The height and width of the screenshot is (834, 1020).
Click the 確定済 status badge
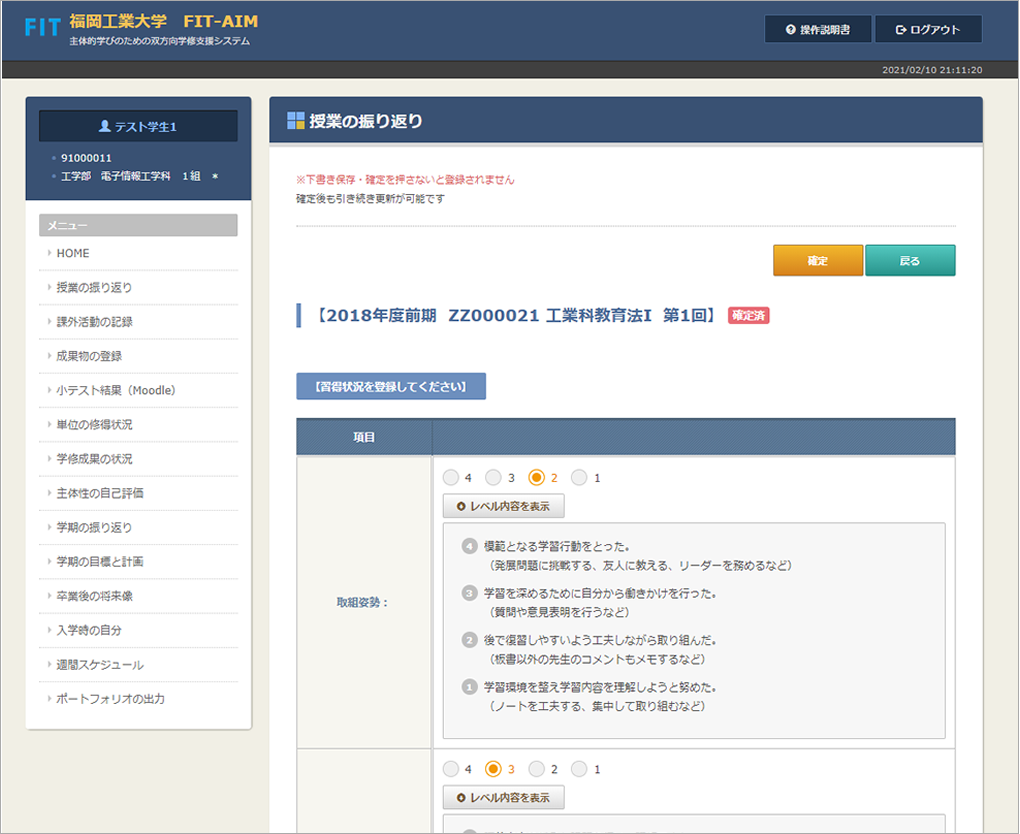click(748, 316)
